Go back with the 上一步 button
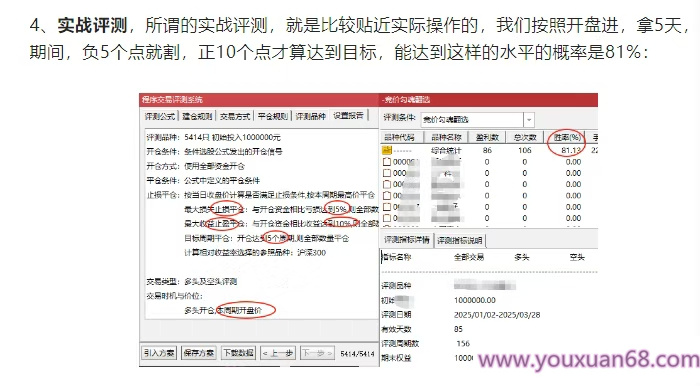The height and width of the screenshot is (386, 700). click(x=278, y=353)
